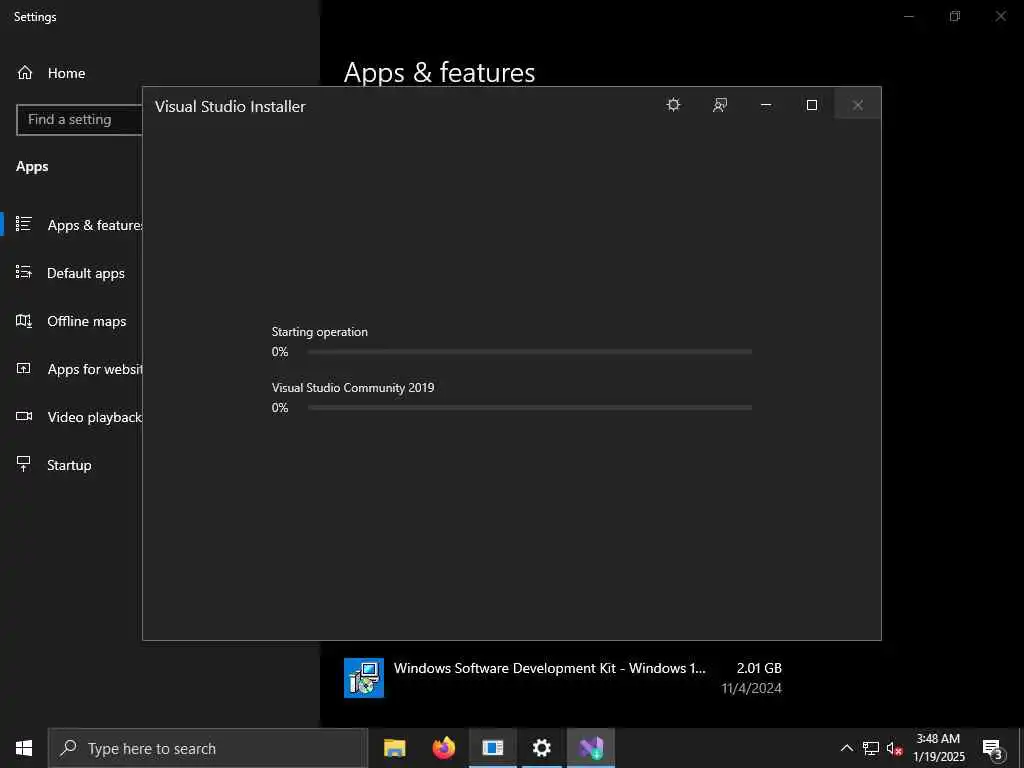Toggle theme icon in Visual Studio Installer
The height and width of the screenshot is (768, 1024).
[673, 104]
